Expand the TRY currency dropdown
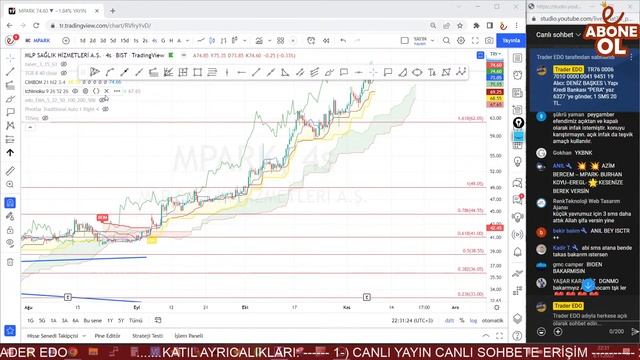Image resolution: width=640 pixels, height=360 pixels. point(496,54)
